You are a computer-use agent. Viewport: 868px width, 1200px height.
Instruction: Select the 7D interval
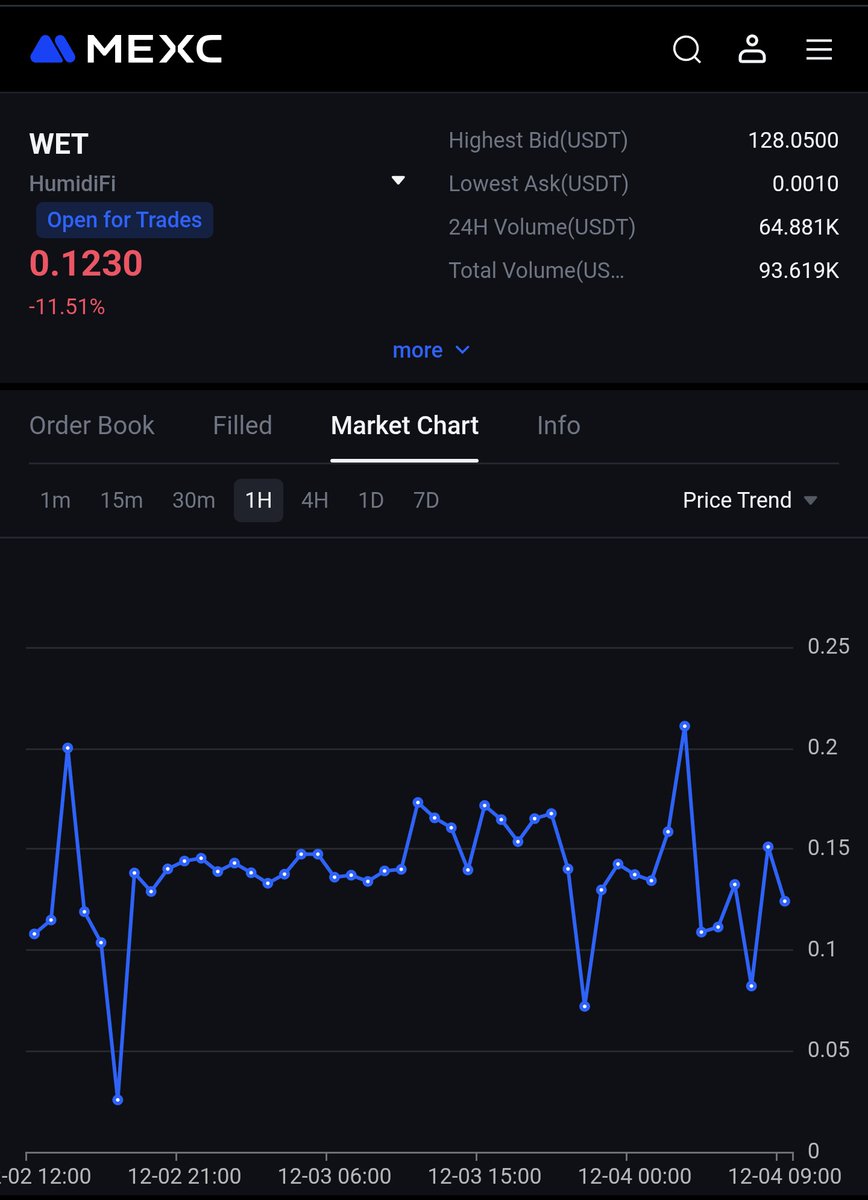click(x=426, y=500)
